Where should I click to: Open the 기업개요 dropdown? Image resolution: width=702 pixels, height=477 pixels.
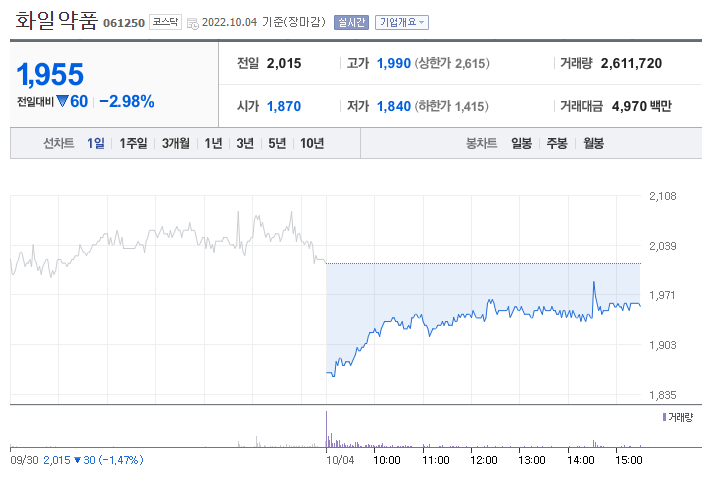(x=402, y=22)
